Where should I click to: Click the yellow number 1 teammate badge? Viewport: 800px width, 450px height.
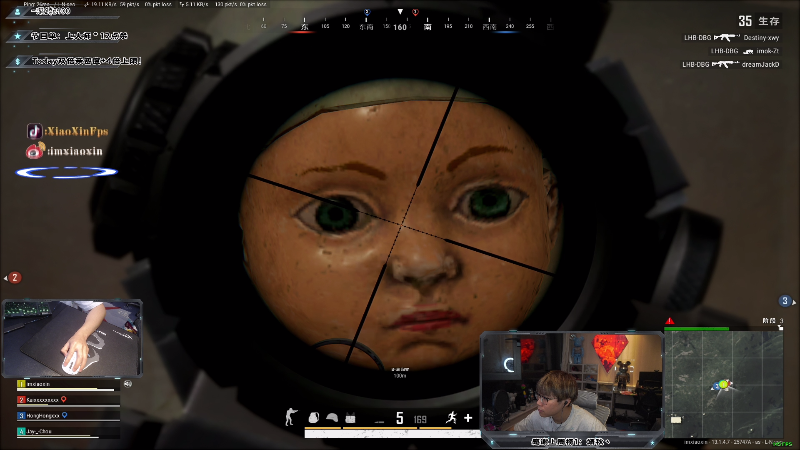coord(21,384)
